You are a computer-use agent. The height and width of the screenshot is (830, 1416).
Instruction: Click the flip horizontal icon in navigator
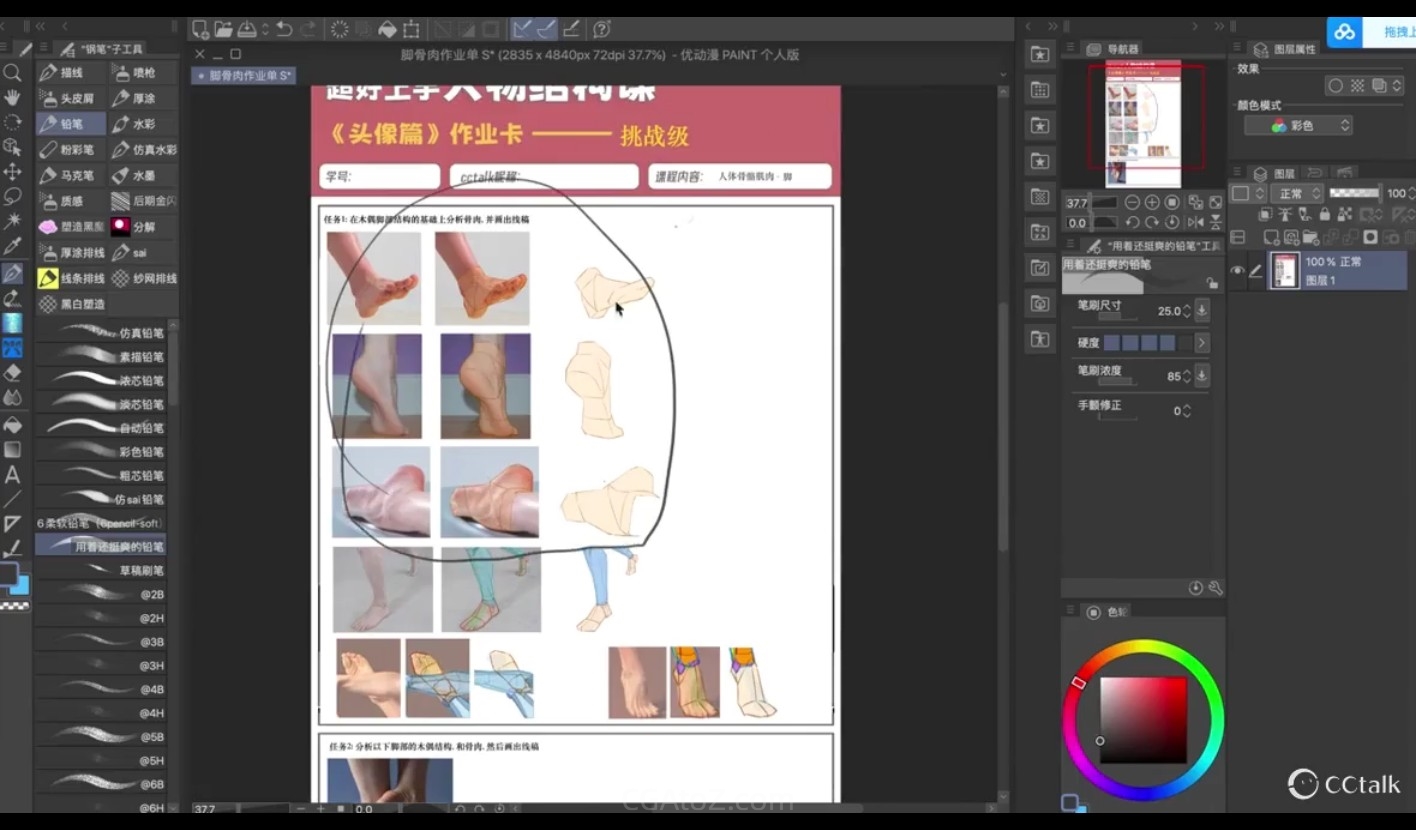point(1195,222)
